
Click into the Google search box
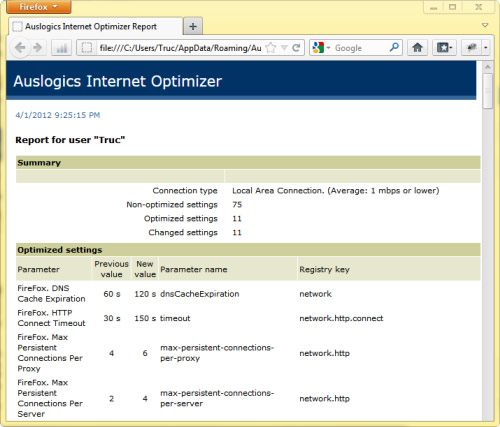pyautogui.click(x=360, y=48)
